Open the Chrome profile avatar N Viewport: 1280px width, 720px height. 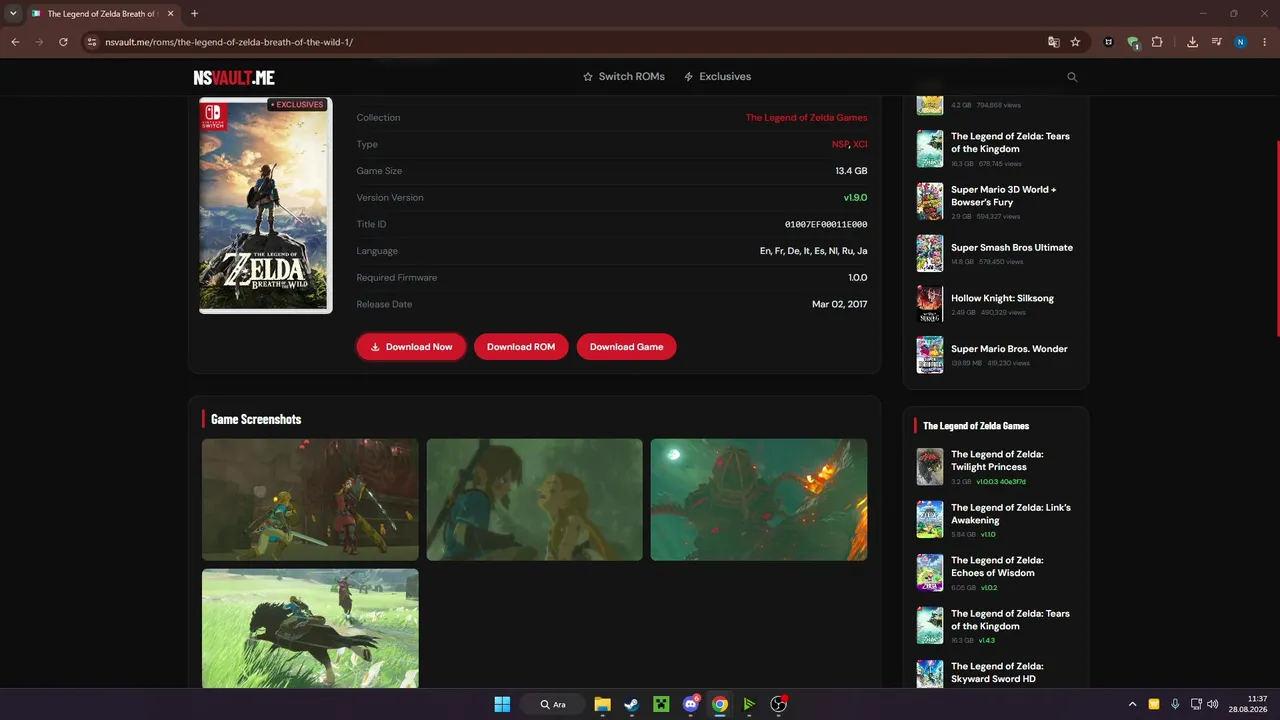[x=1241, y=42]
